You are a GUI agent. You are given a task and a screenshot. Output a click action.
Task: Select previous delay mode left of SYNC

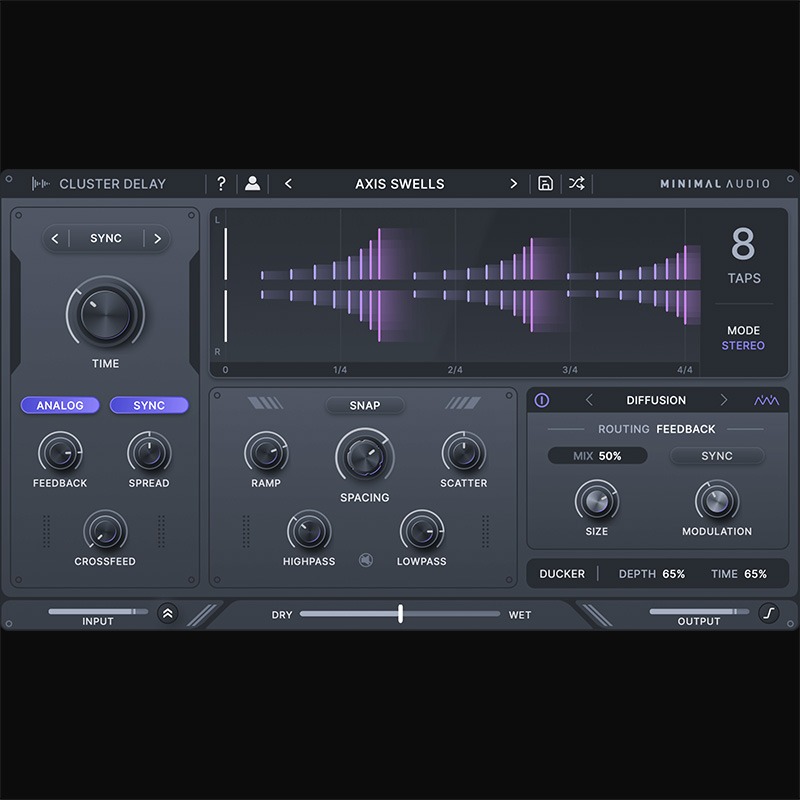tap(55, 238)
